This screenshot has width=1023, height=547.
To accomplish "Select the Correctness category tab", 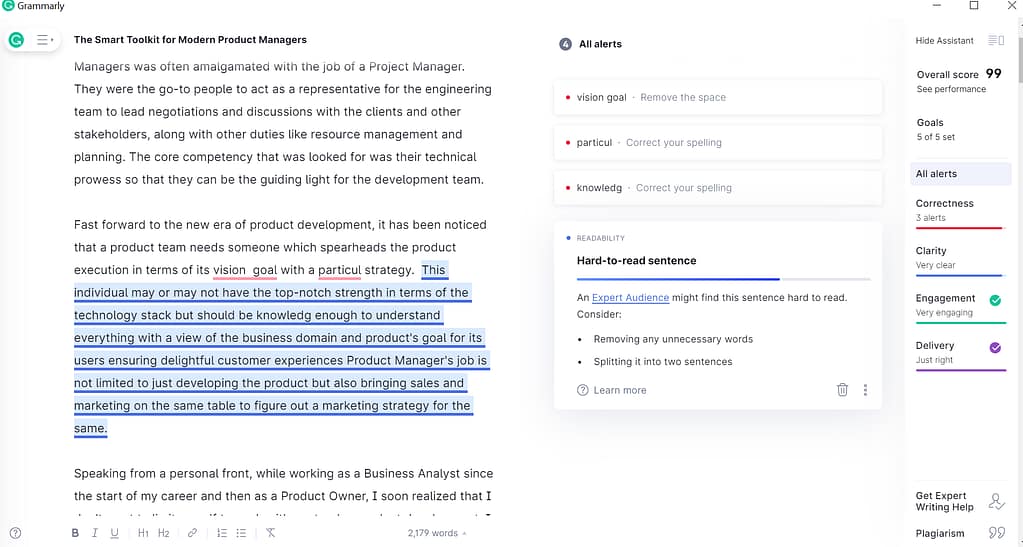I will tap(959, 209).
